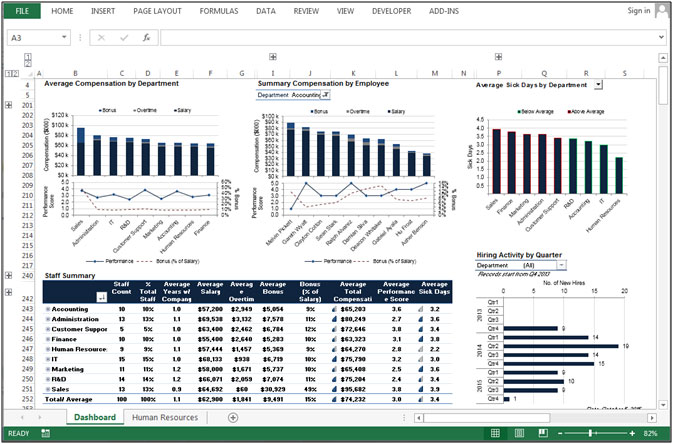The height and width of the screenshot is (444, 674).
Task: Expand the Human Resources pivot row
Action: coord(48,349)
